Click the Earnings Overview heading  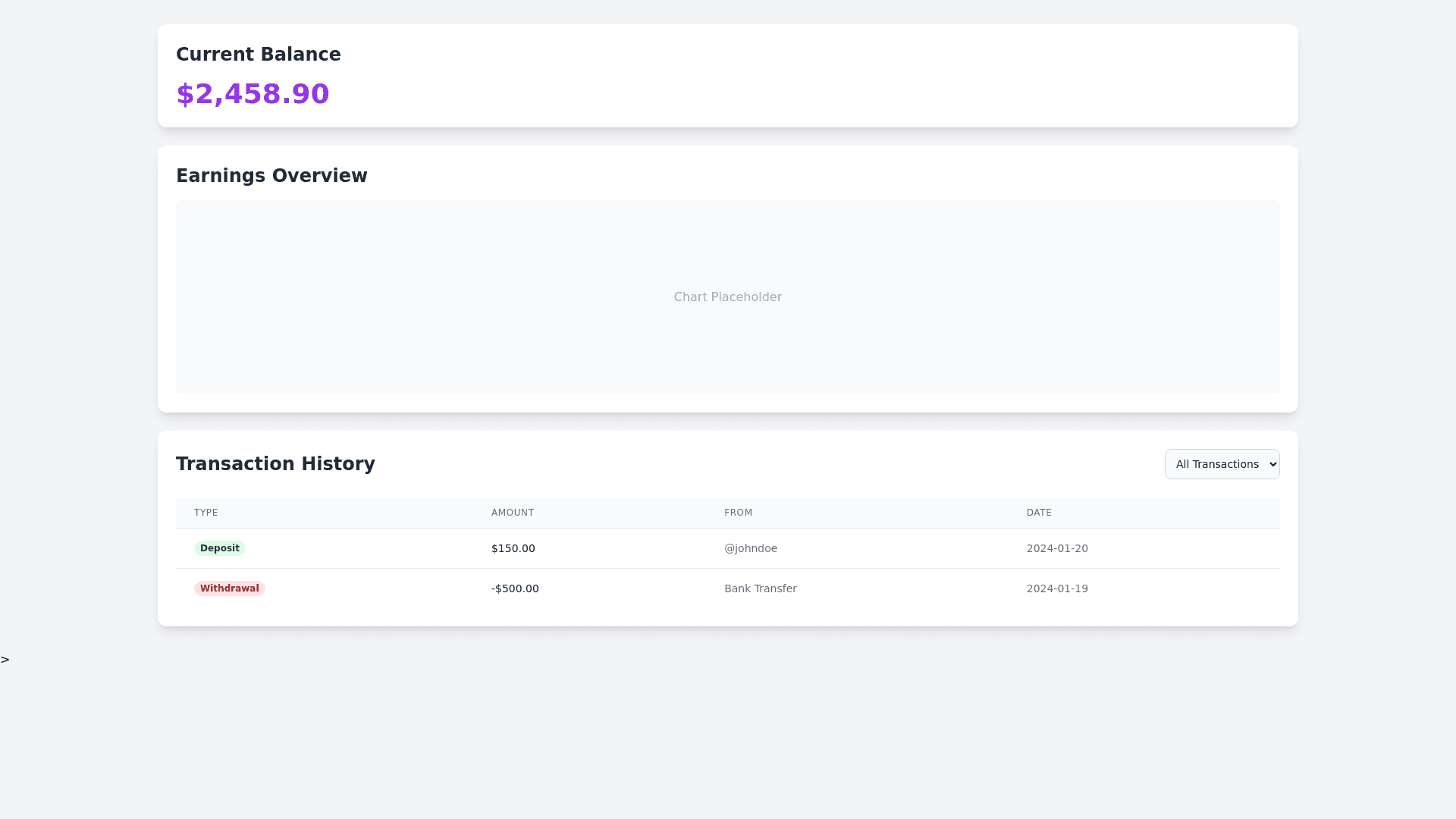coord(271,176)
